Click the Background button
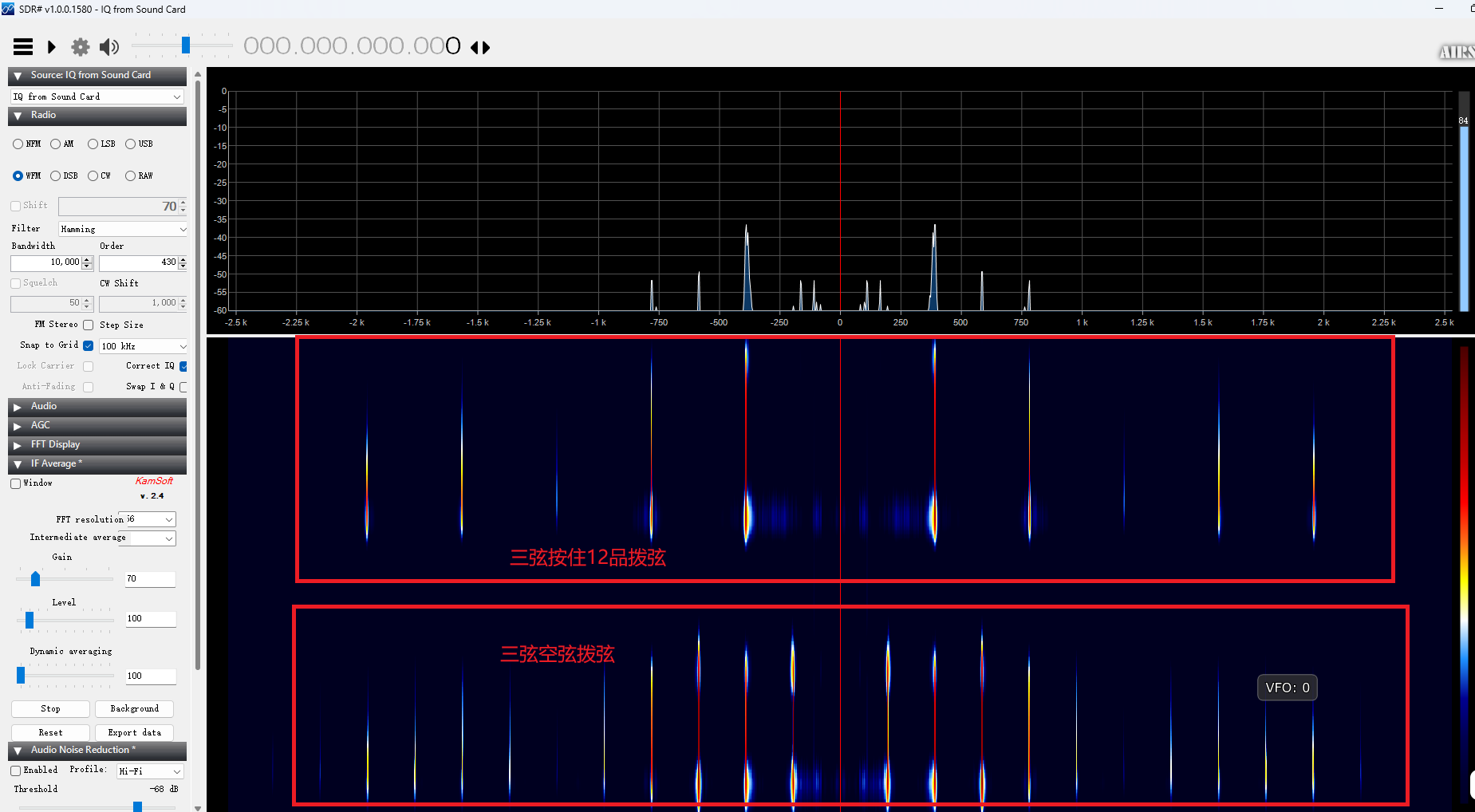Screen dimensions: 1475x812 [x=134, y=708]
